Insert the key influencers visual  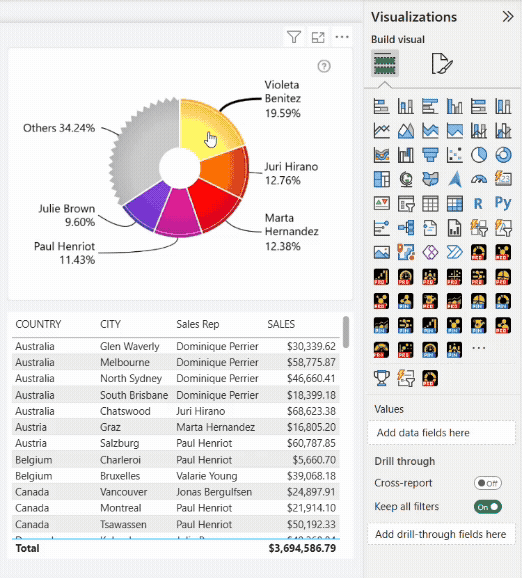click(381, 228)
